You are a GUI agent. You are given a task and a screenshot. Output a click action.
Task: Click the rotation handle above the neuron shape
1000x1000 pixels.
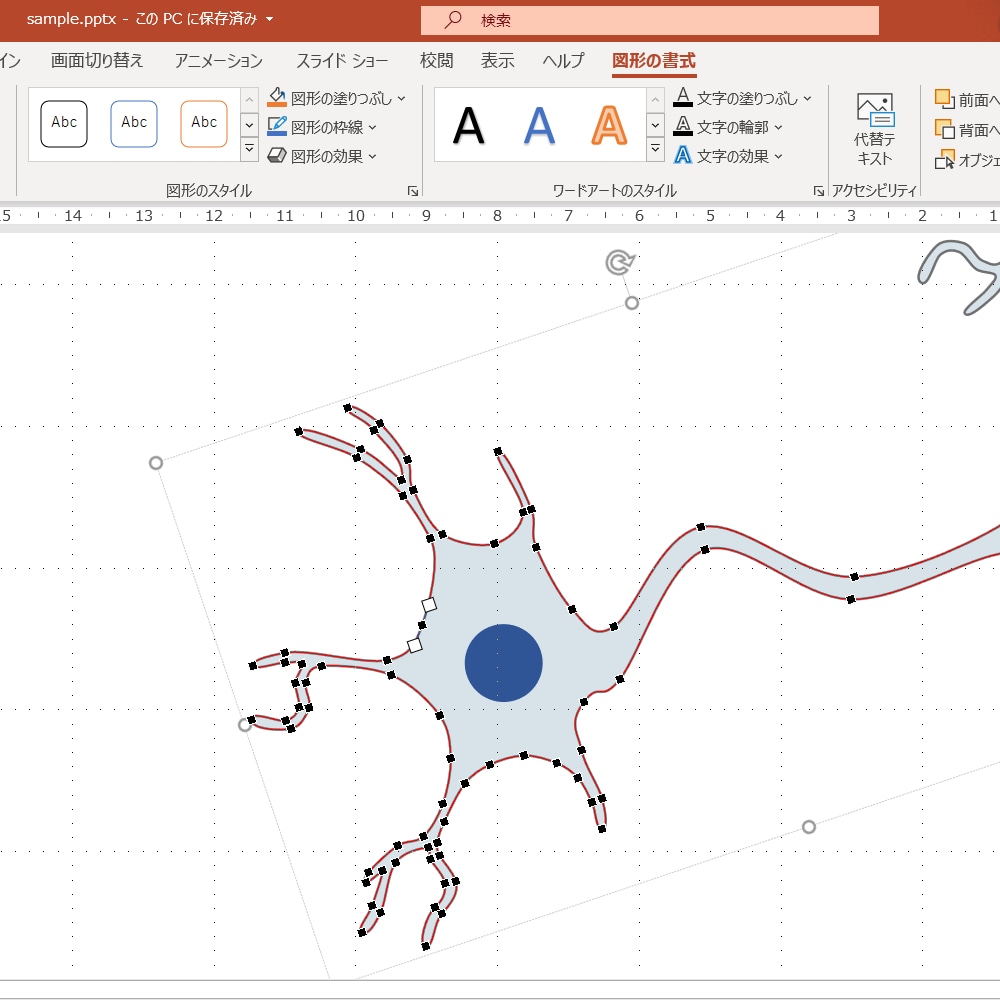(x=620, y=262)
